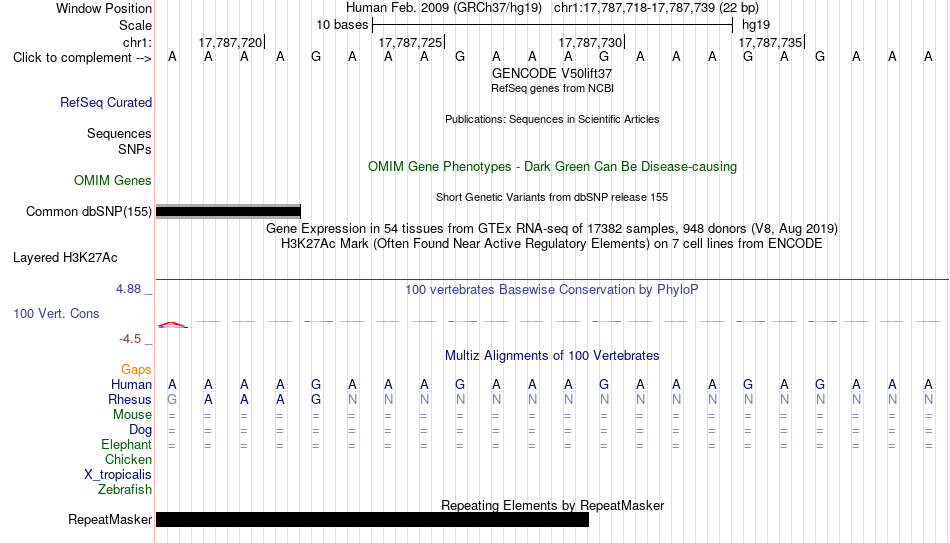Image resolution: width=950 pixels, height=543 pixels.
Task: Click the H3K27Ac Mark ENCODE track title
Action: pos(552,244)
